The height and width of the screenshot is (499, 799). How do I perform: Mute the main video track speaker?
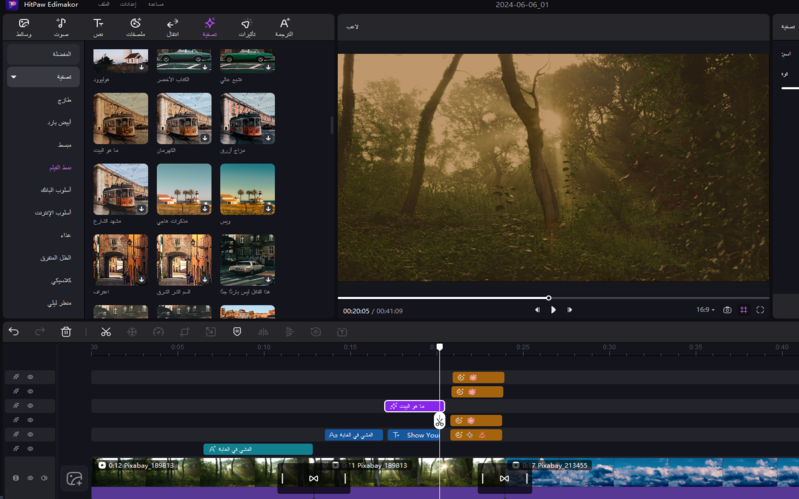click(x=44, y=478)
